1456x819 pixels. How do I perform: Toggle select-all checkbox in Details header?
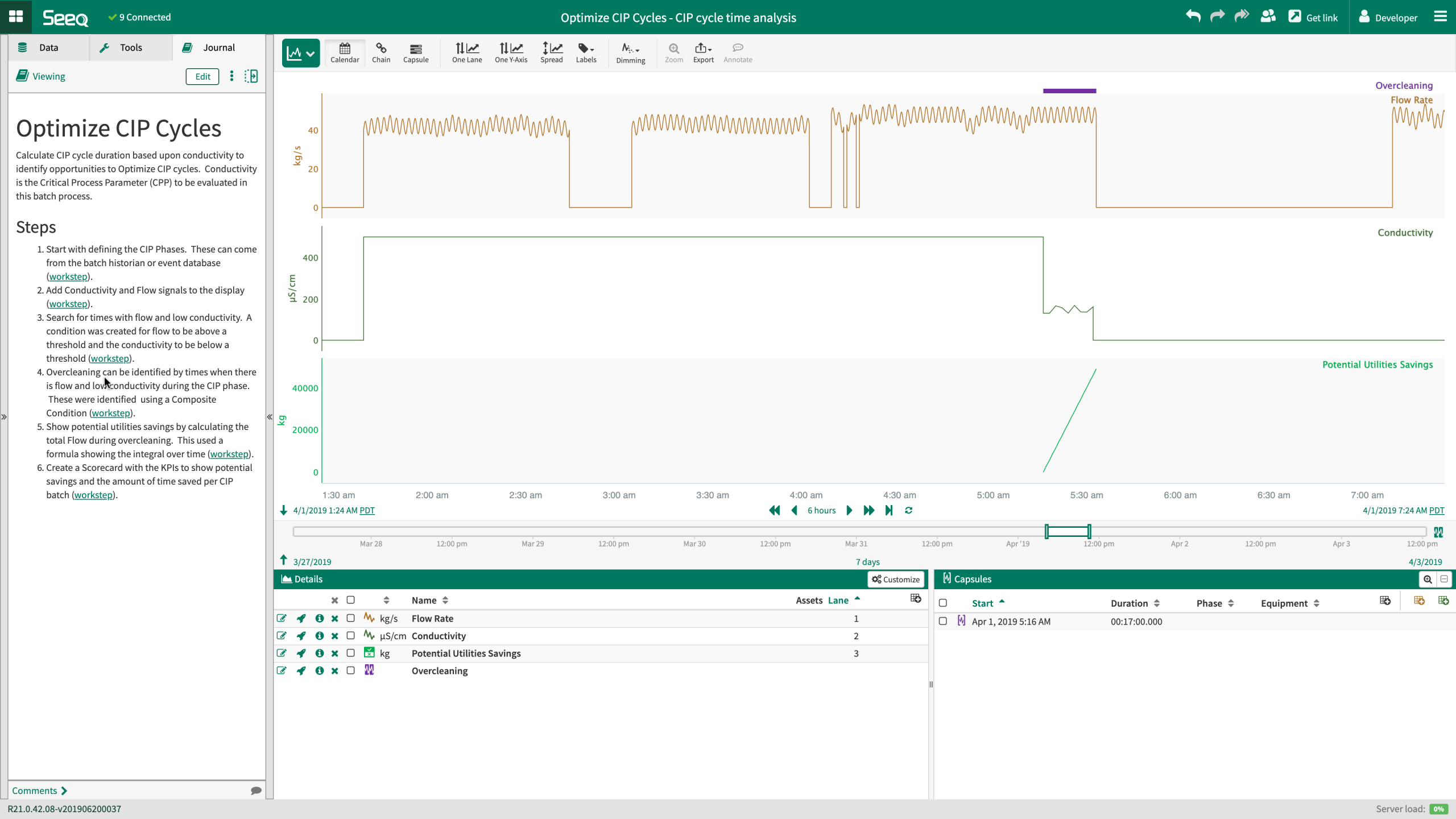(x=351, y=600)
